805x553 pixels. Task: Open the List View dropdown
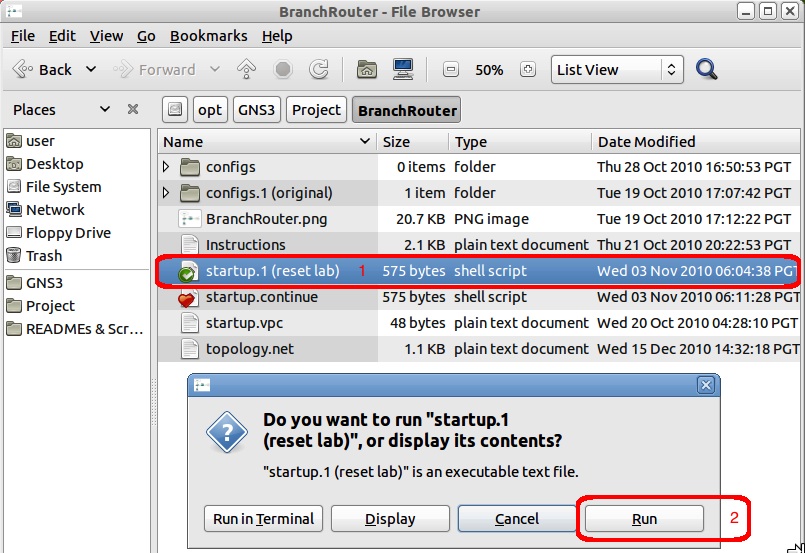coord(617,70)
